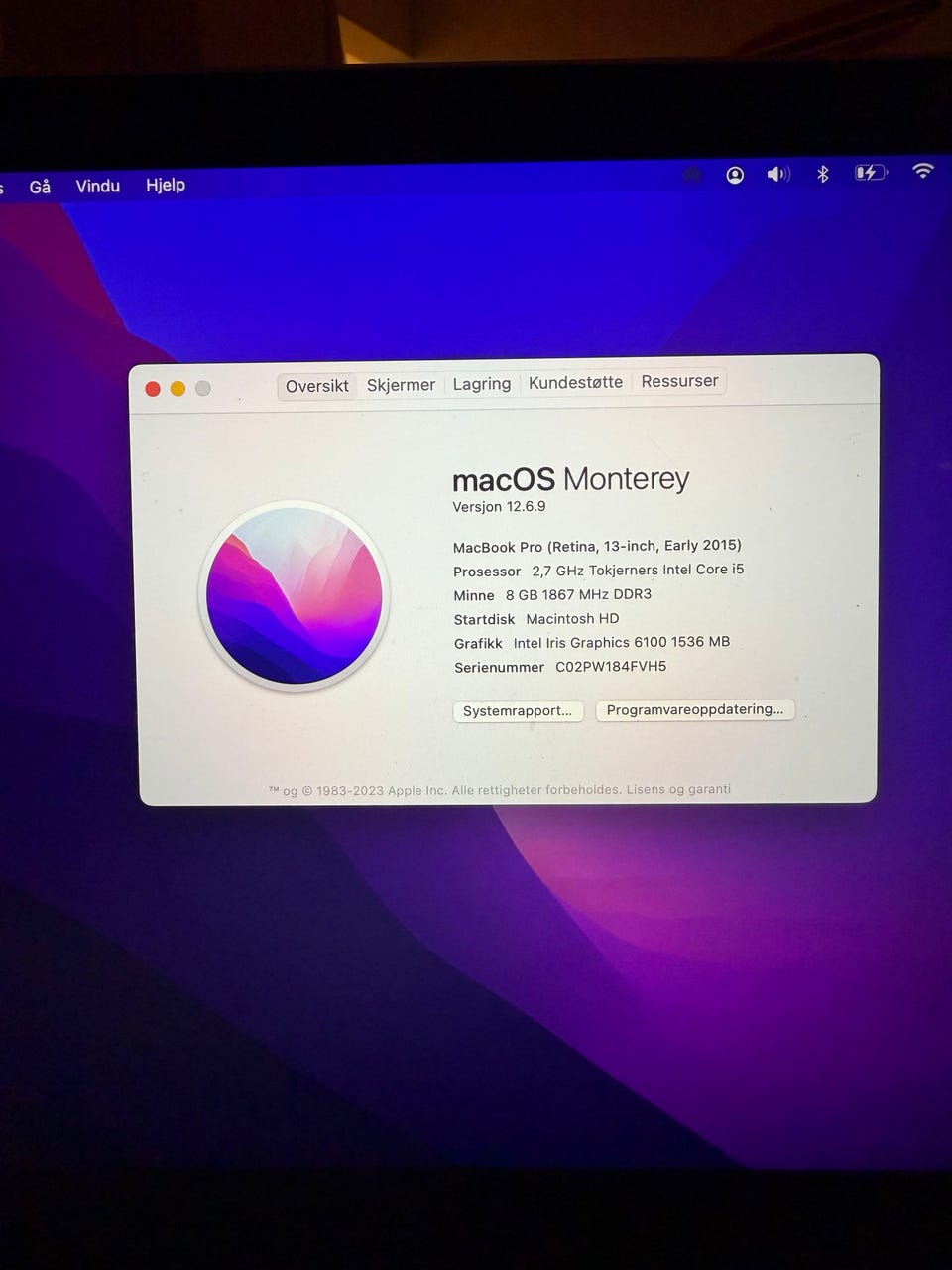Click 'MacBook Pro (Retina, 13-inch, Early 2015)' text

point(597,546)
